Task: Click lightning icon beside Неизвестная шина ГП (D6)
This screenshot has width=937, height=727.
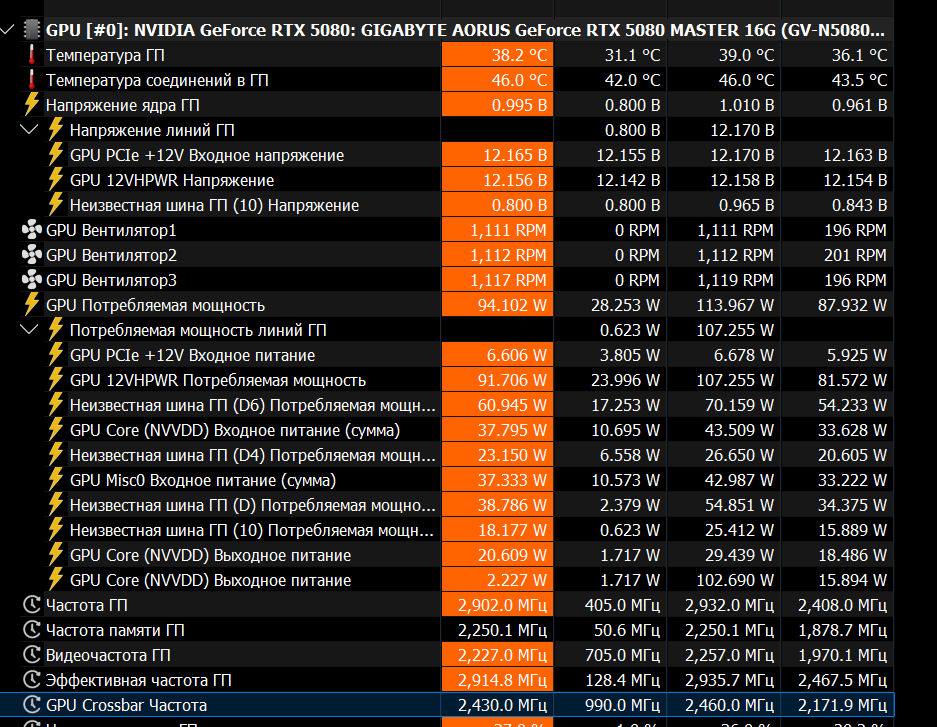Action: pos(56,405)
